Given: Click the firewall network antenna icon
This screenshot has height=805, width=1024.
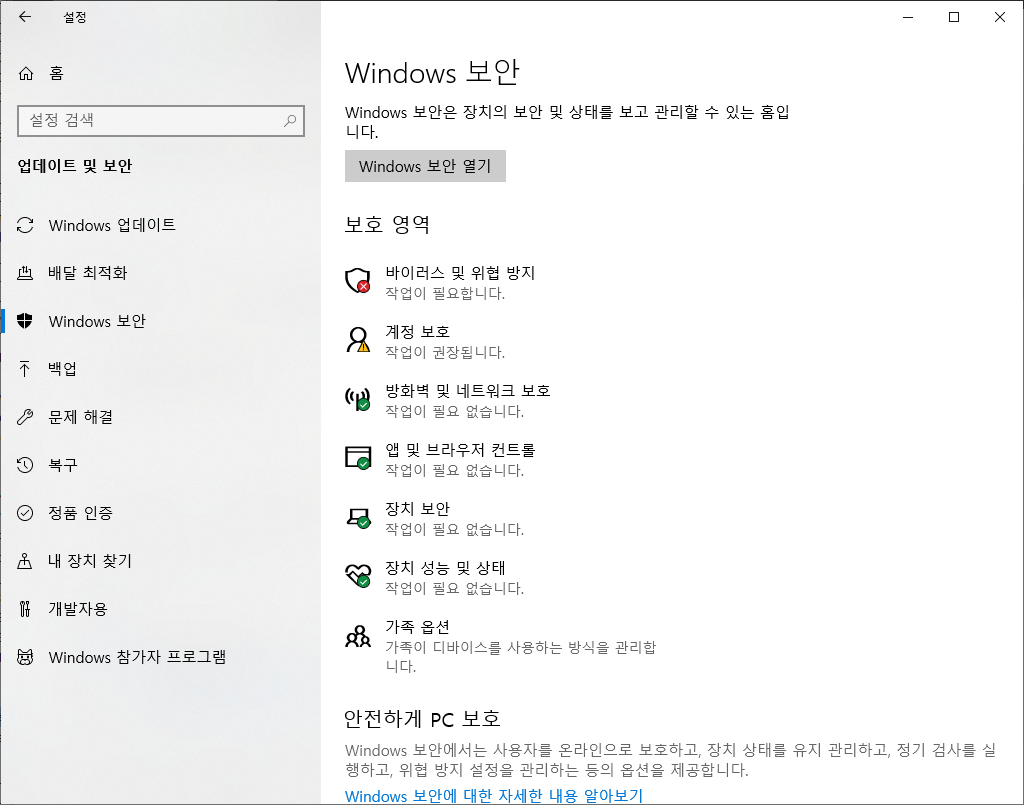Looking at the screenshot, I should 357,398.
